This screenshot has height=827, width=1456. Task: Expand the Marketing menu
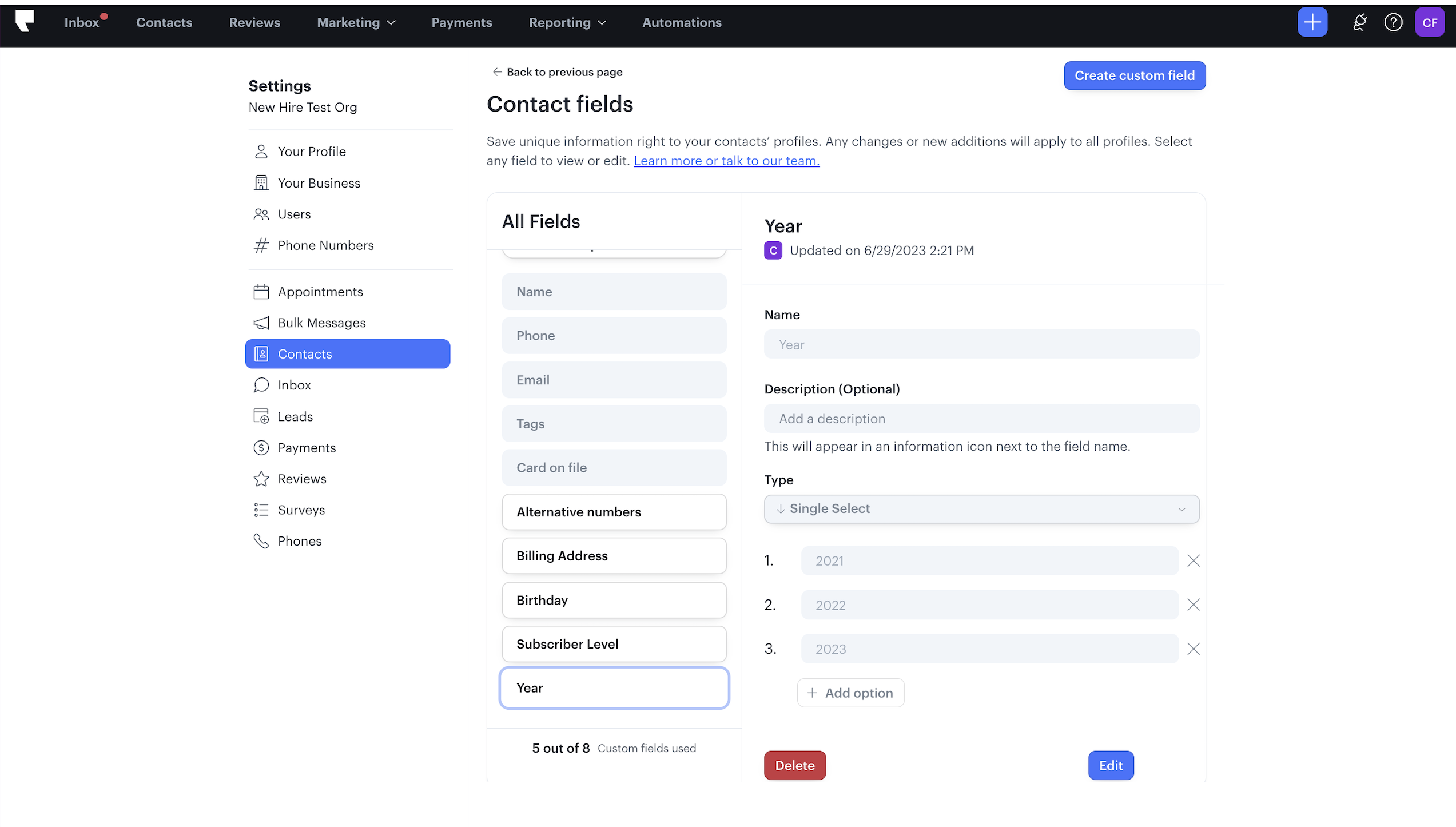coord(356,22)
